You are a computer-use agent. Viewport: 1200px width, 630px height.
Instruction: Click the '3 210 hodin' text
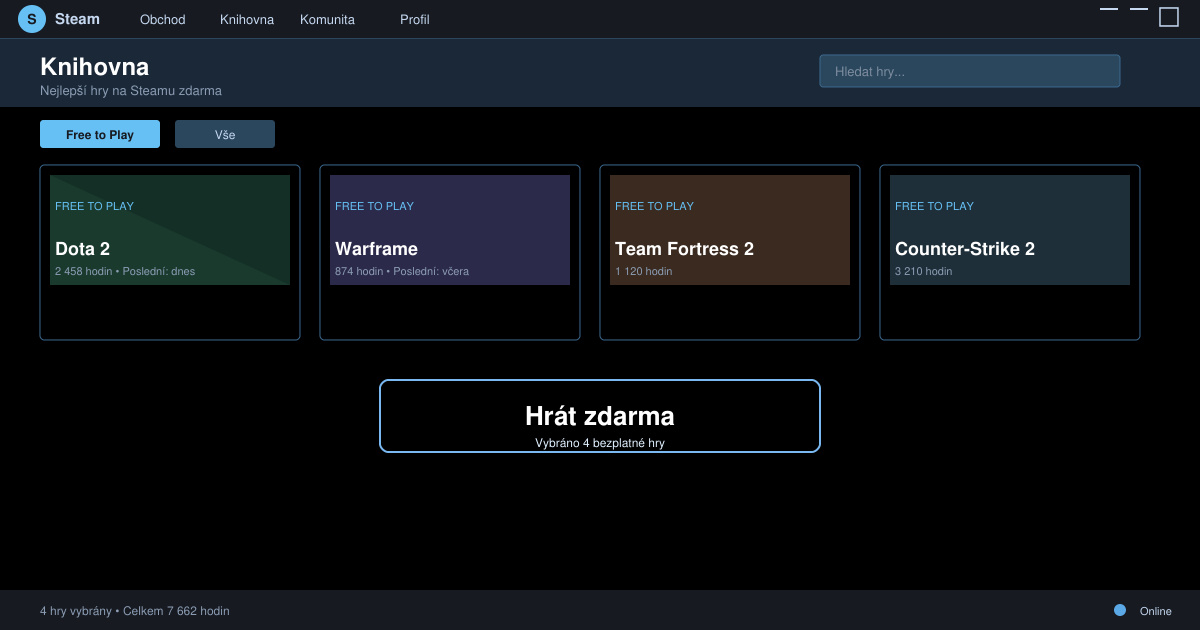[923, 271]
